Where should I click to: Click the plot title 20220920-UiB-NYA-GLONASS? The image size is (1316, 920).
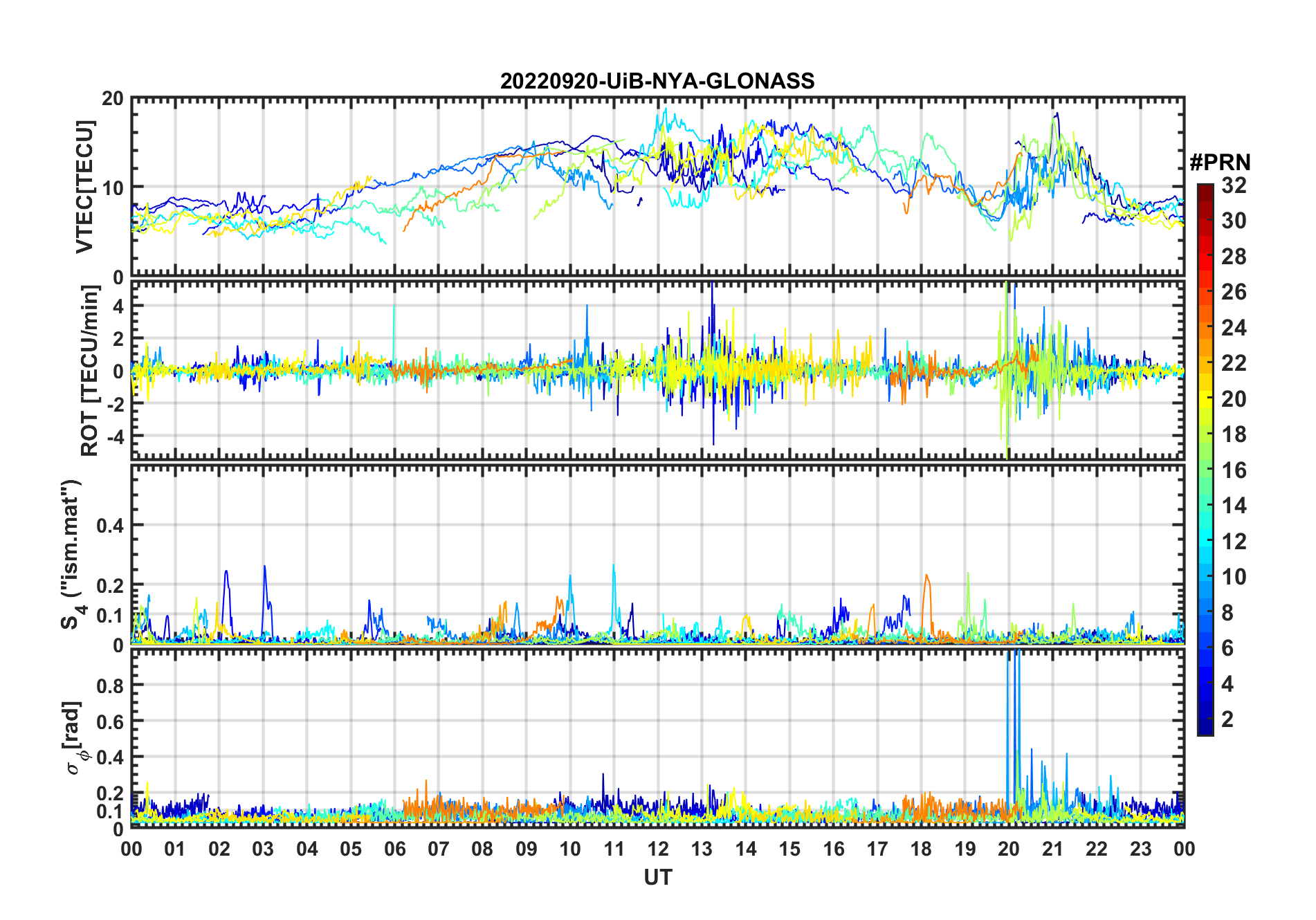[657, 81]
